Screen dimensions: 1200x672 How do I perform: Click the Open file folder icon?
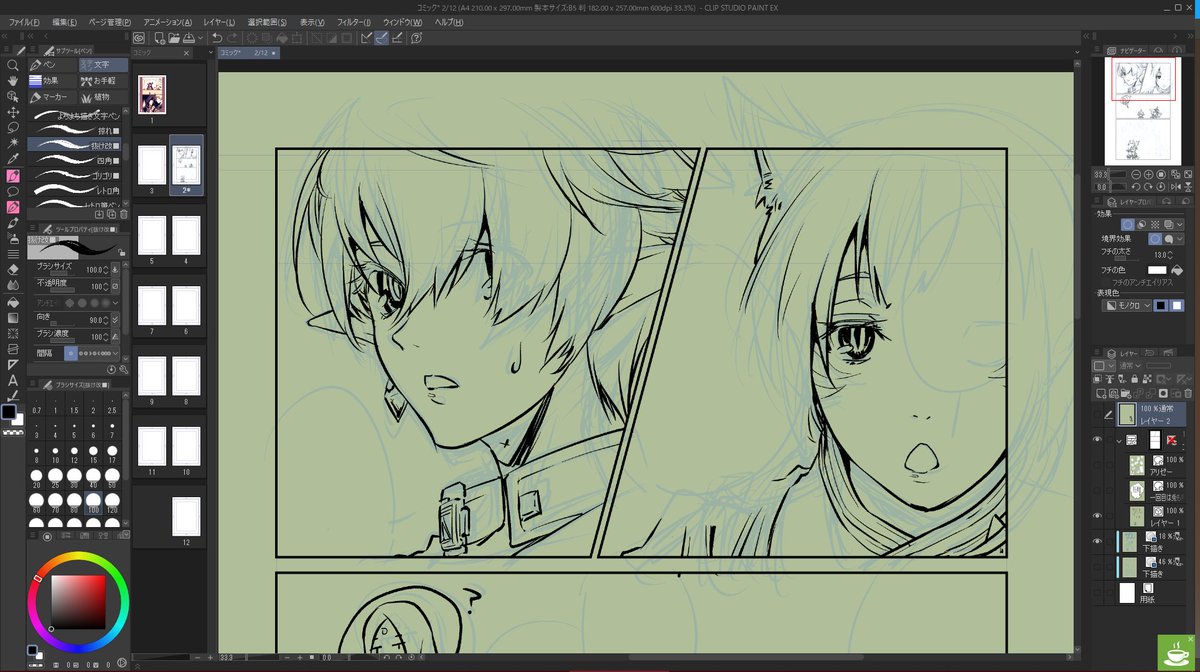pyautogui.click(x=173, y=38)
